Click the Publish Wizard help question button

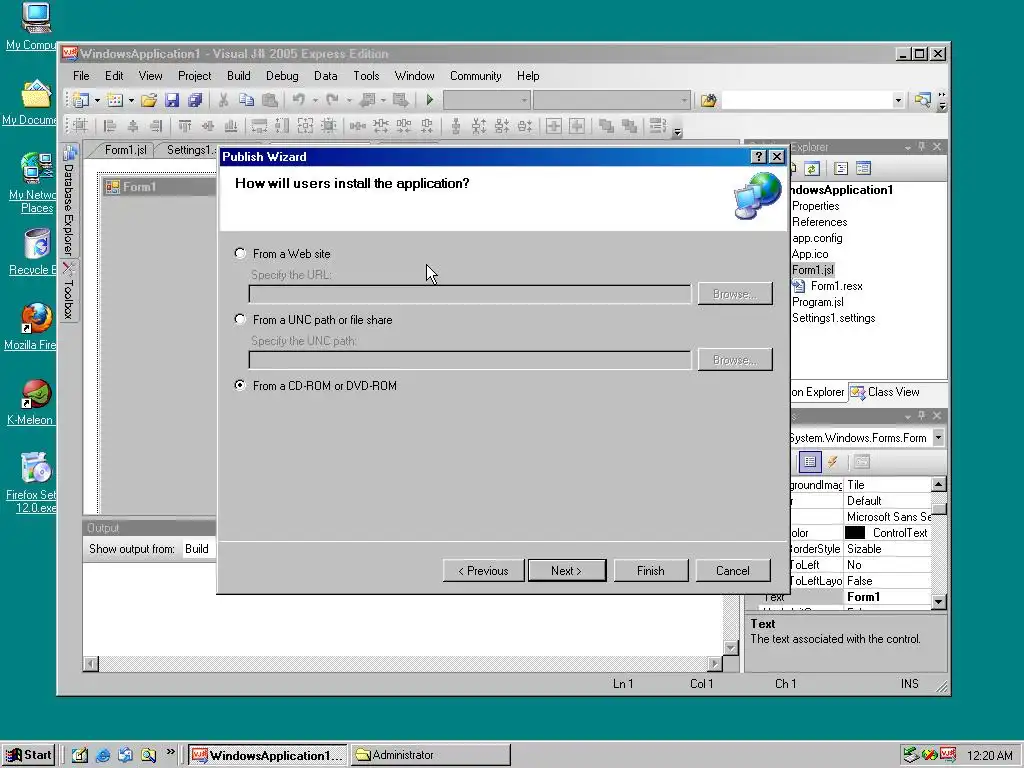[758, 157]
